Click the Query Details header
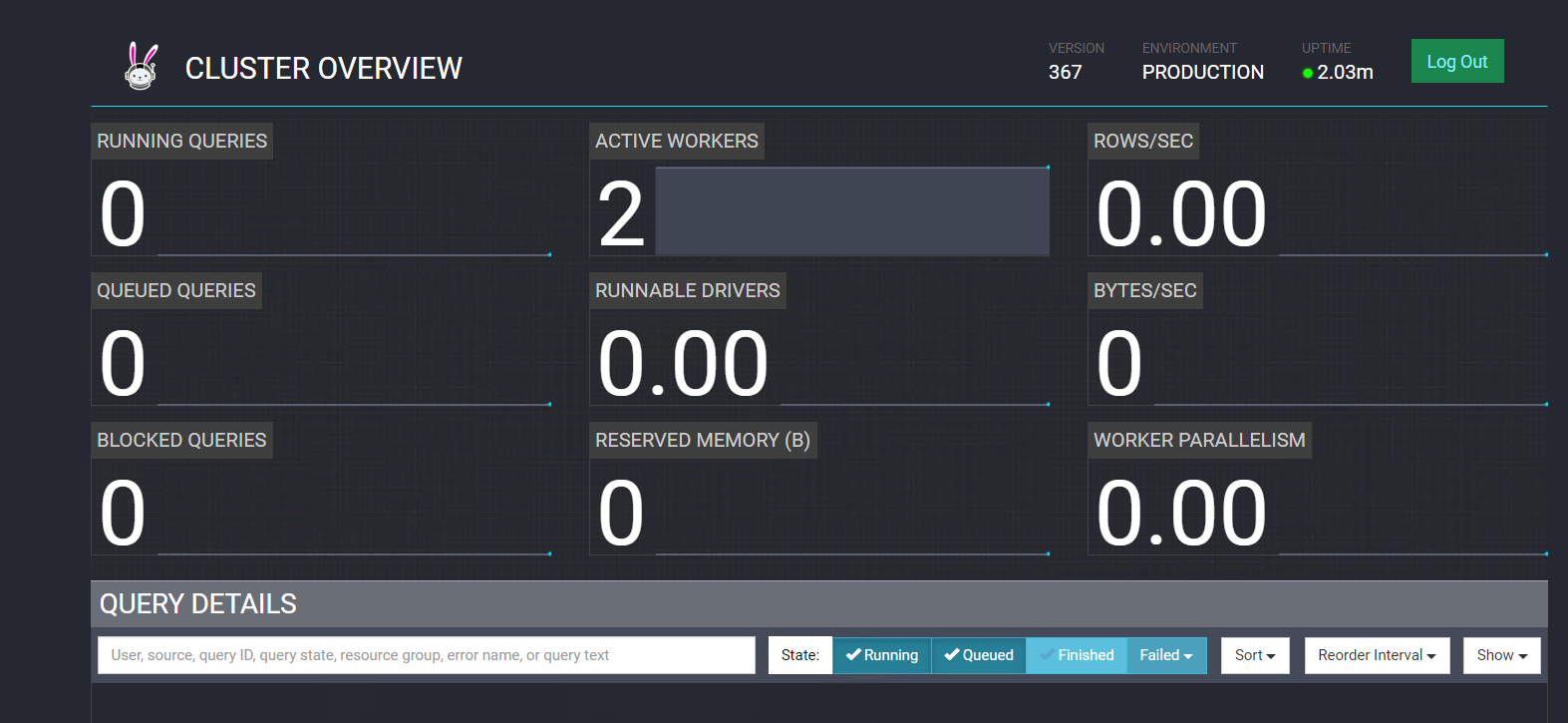The image size is (1568, 723). (x=198, y=603)
